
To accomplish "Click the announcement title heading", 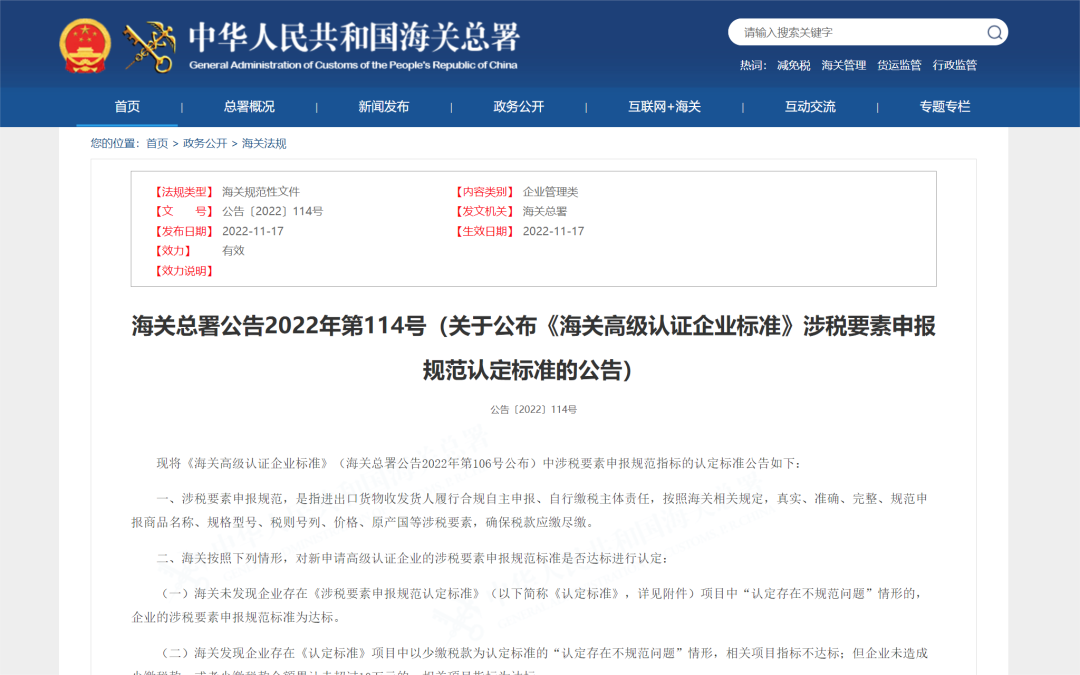I will coord(533,348).
